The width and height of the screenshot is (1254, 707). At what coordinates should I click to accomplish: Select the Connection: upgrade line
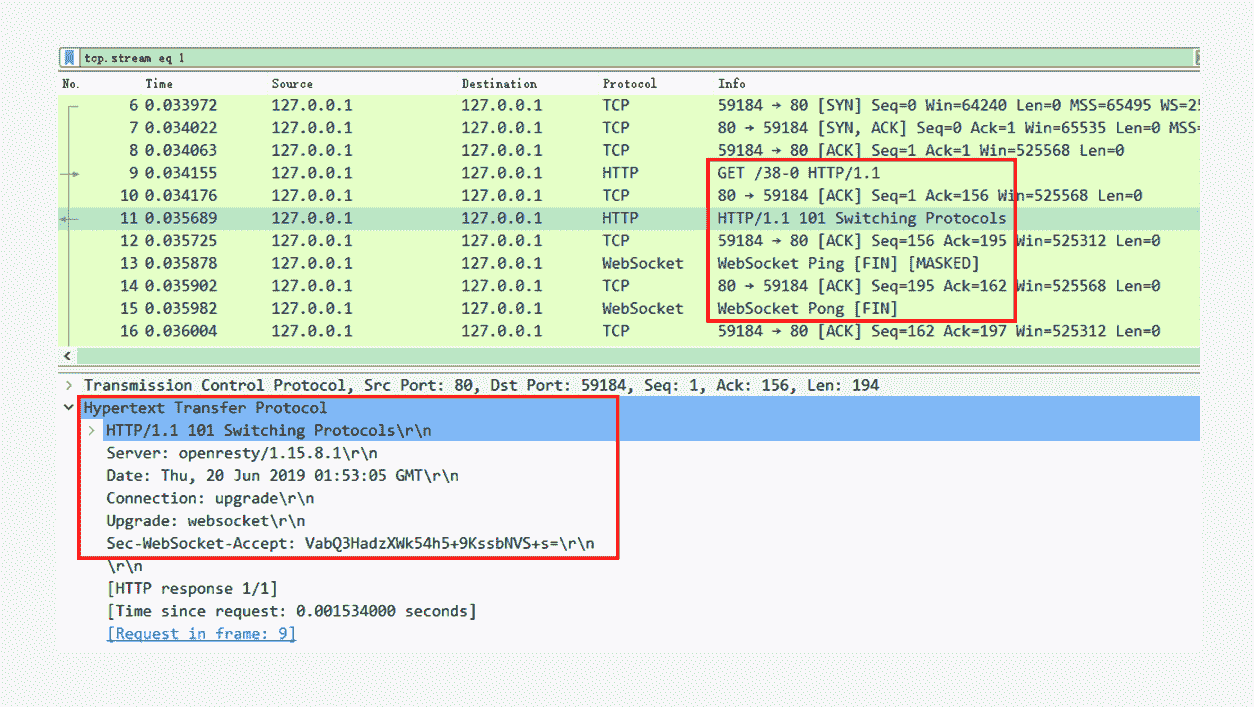click(211, 498)
